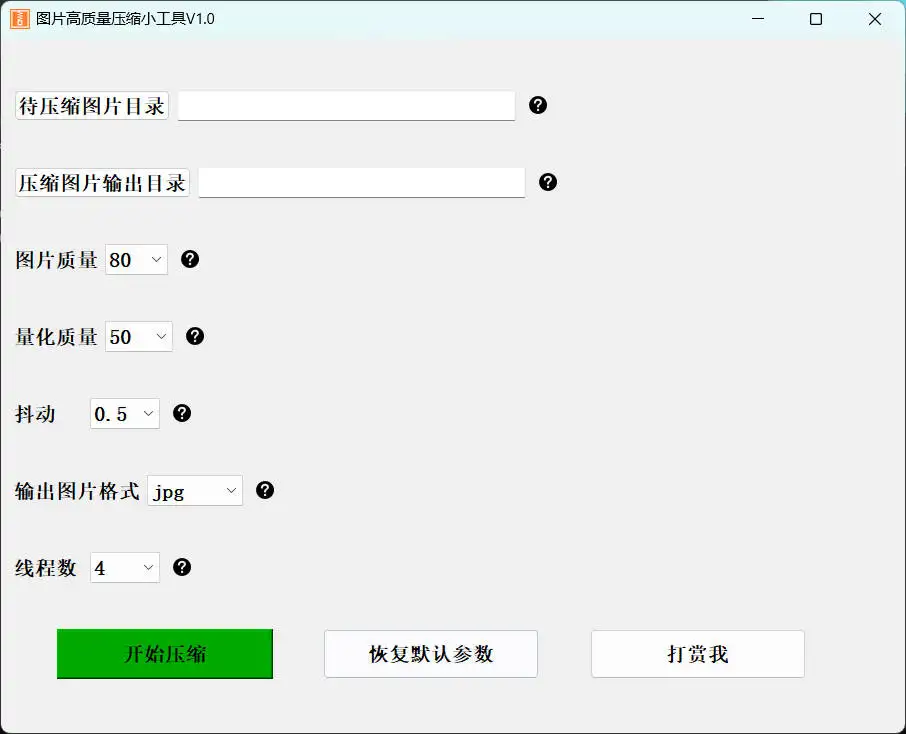The height and width of the screenshot is (734, 906).
Task: Expand the 图片质量 dropdown showing 80
Action: tap(136, 260)
